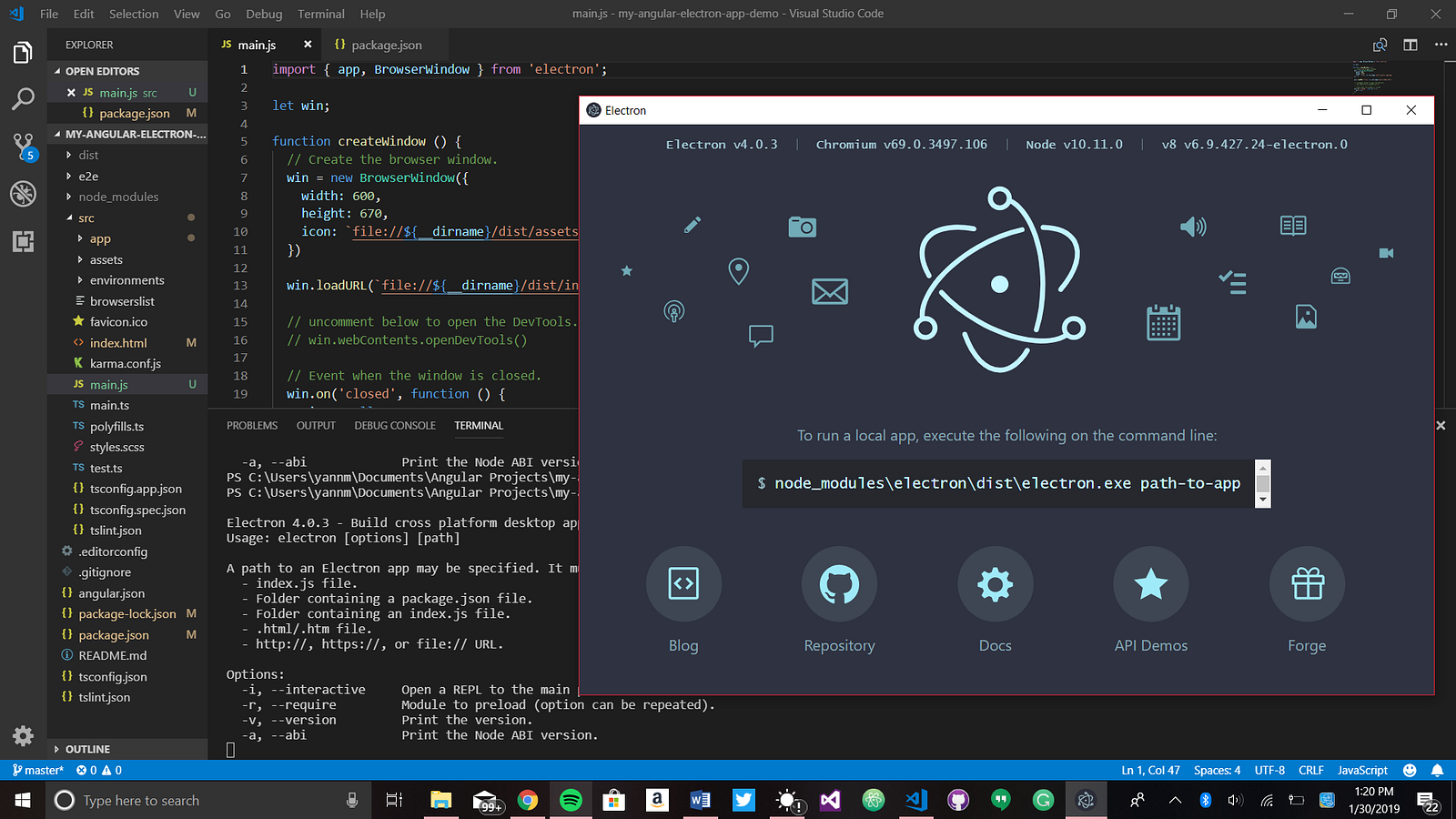Viewport: 1456px width, 819px height.
Task: Open the Terminal menu
Action: 320,14
